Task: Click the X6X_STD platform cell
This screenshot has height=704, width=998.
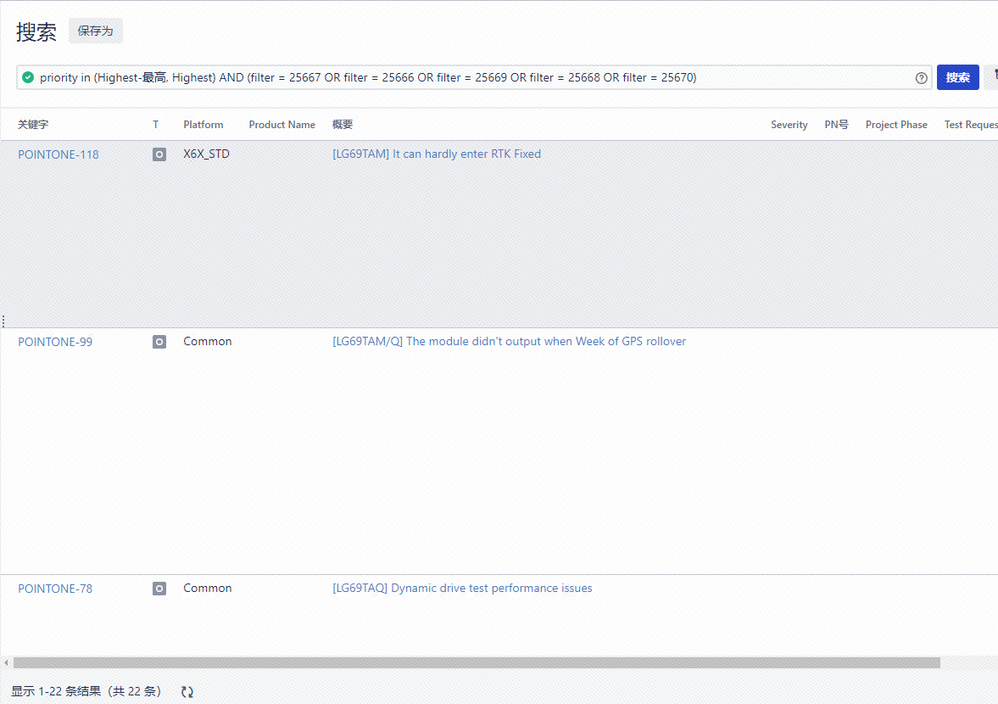Action: click(206, 154)
